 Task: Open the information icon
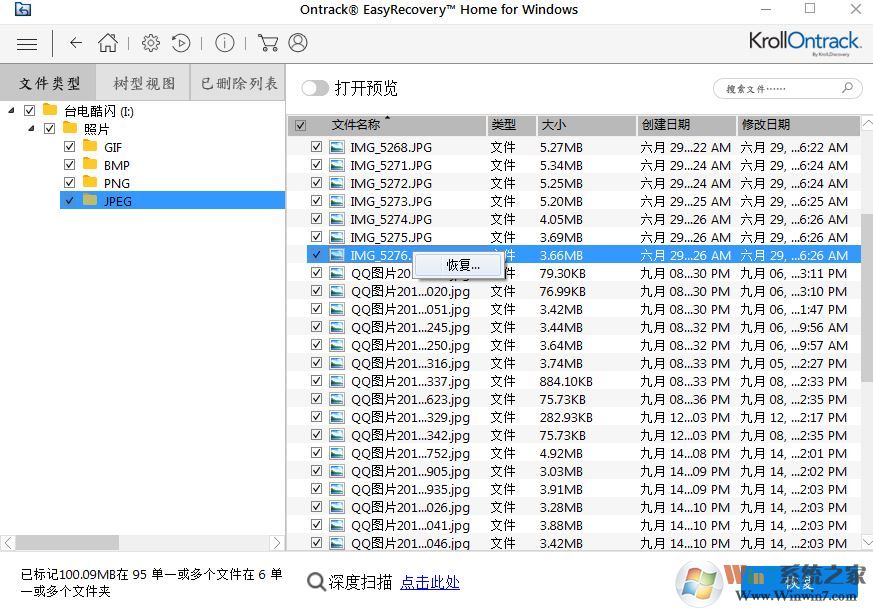[x=224, y=43]
